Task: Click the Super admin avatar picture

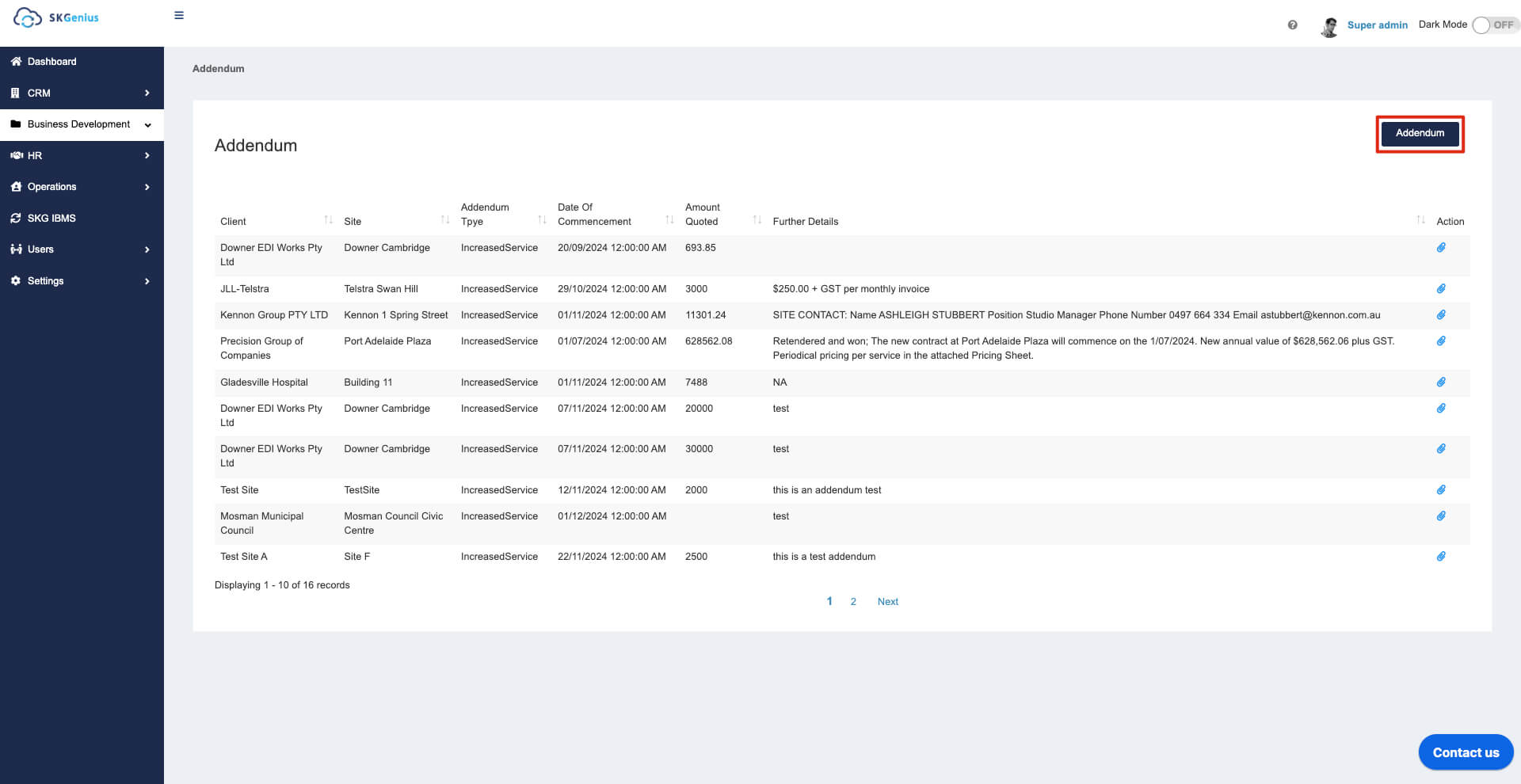Action: (1329, 27)
